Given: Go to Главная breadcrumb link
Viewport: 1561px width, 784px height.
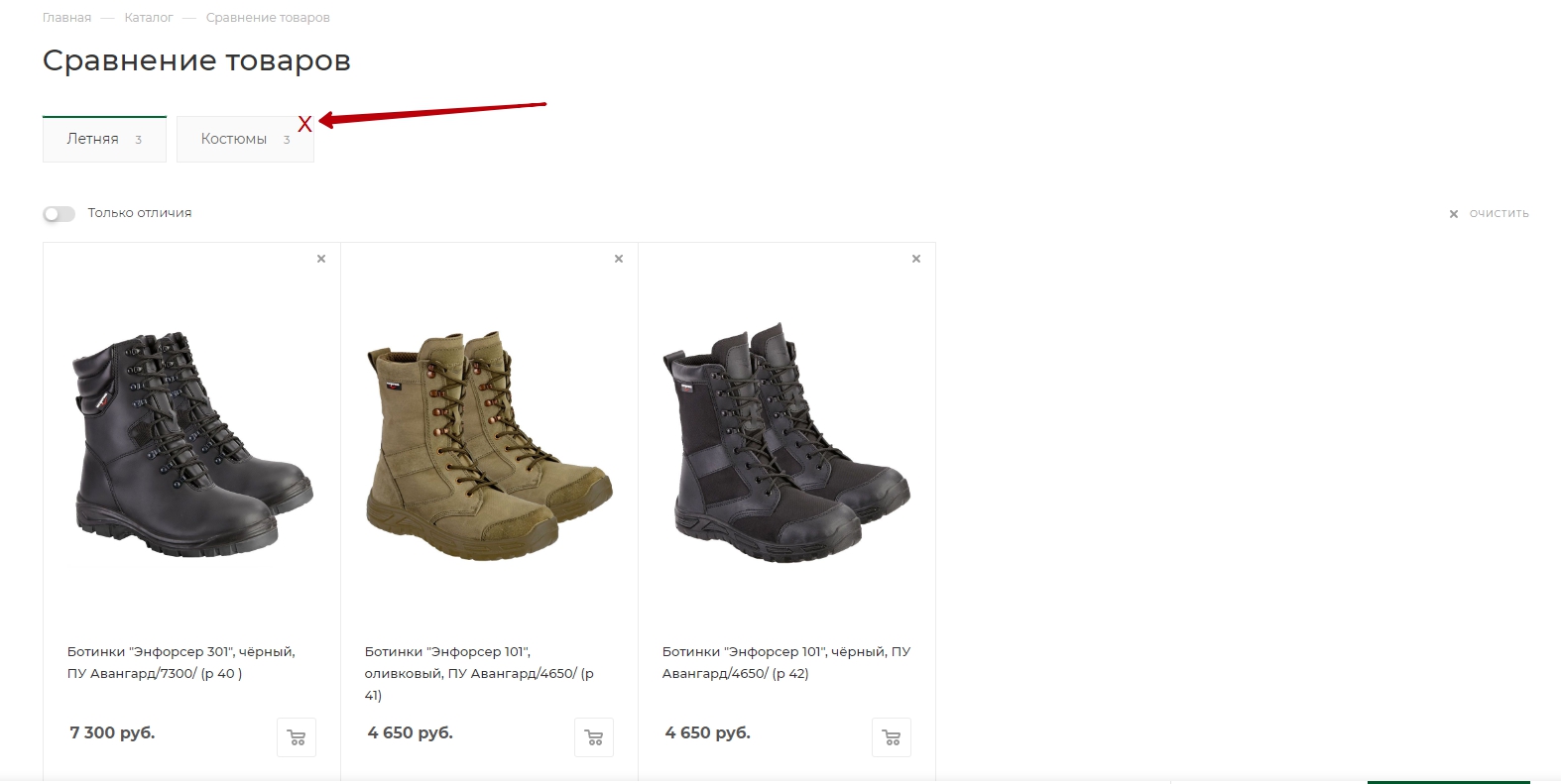Looking at the screenshot, I should [x=66, y=18].
